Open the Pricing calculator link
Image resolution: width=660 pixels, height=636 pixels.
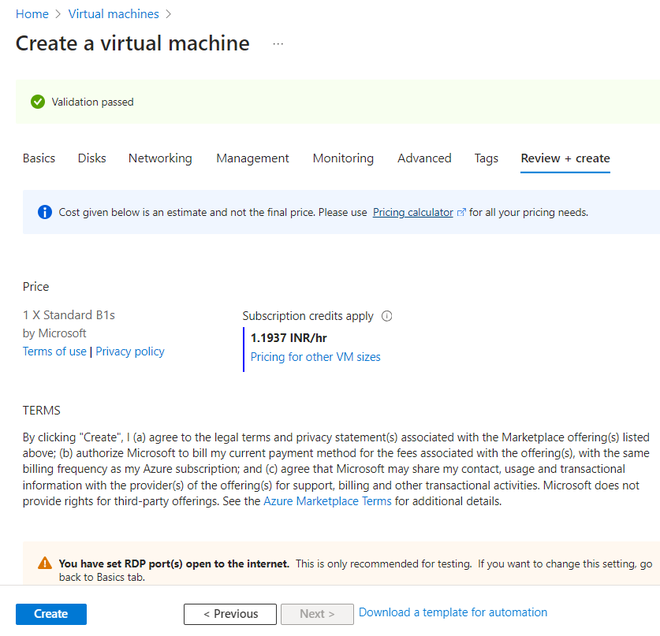413,212
